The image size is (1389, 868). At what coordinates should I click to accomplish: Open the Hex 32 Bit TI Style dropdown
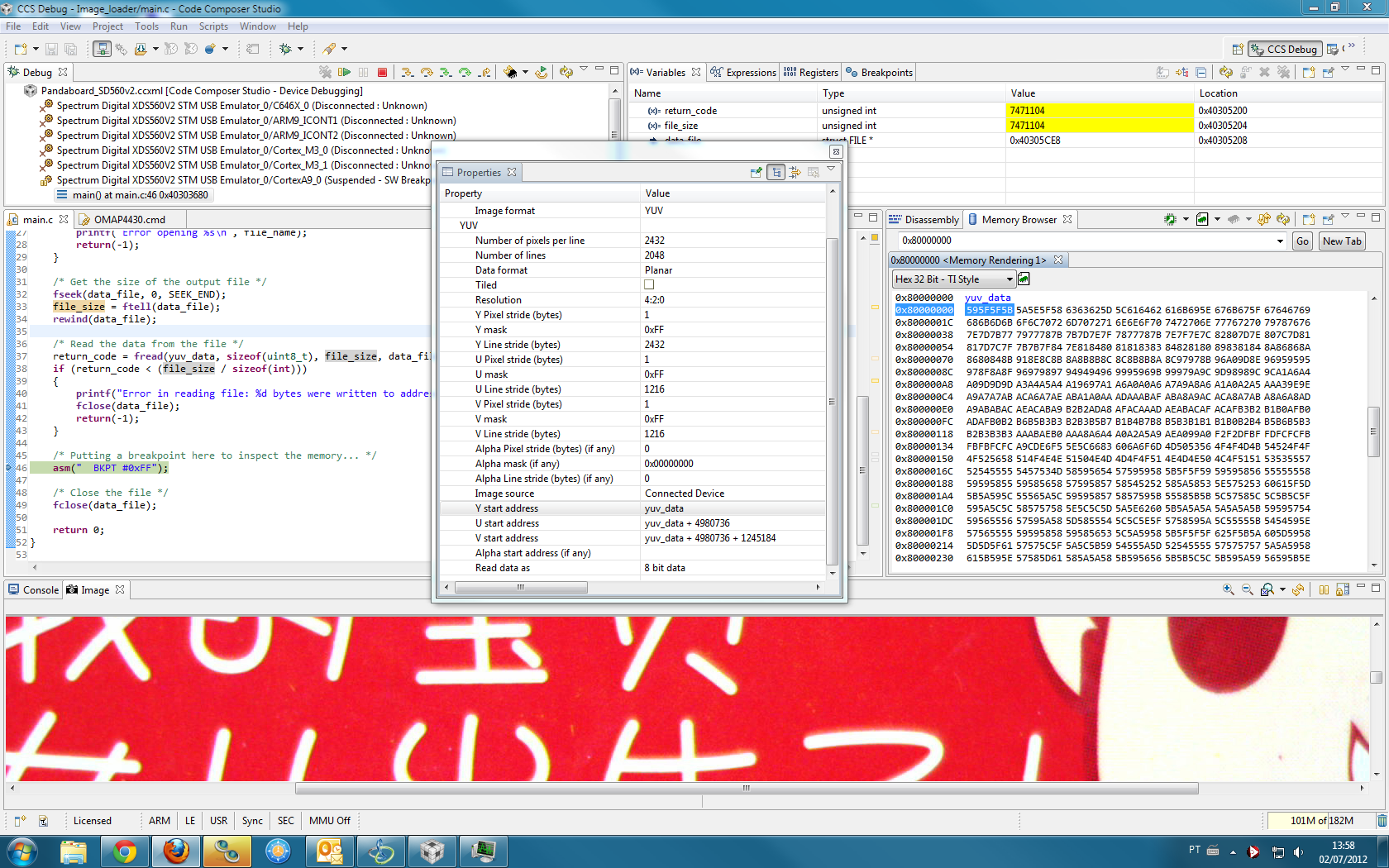point(1010,279)
